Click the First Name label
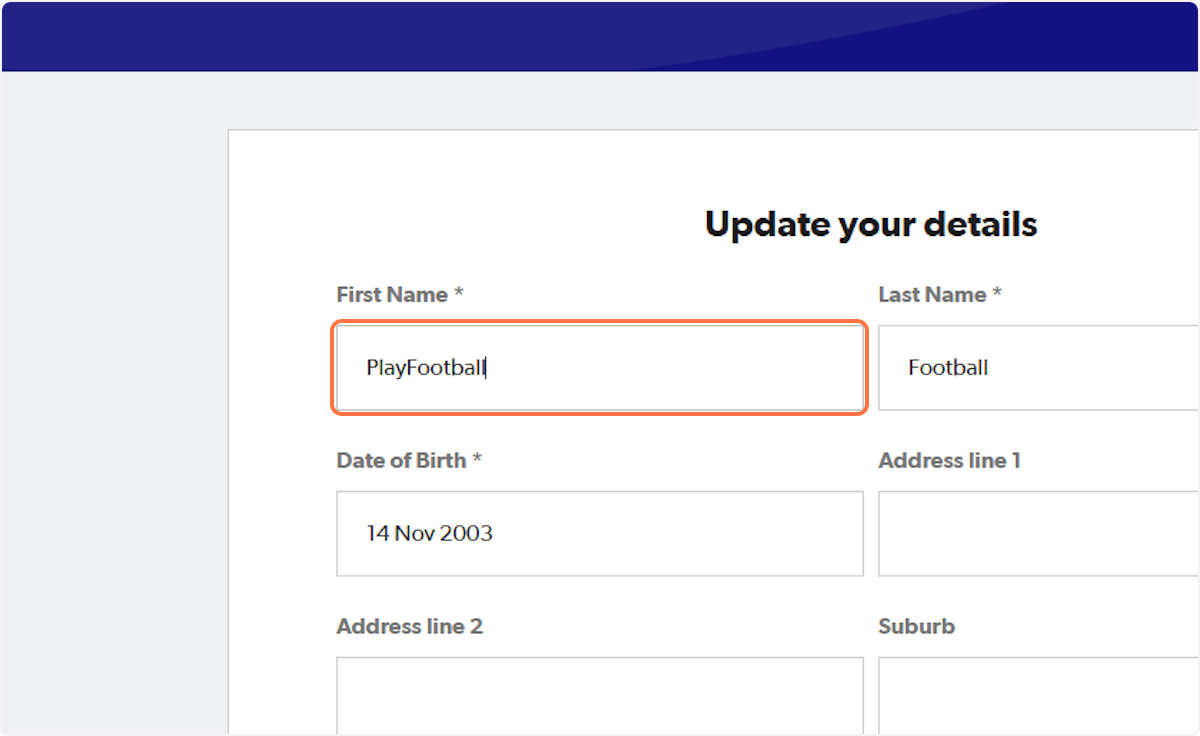This screenshot has width=1200, height=736. pos(391,294)
